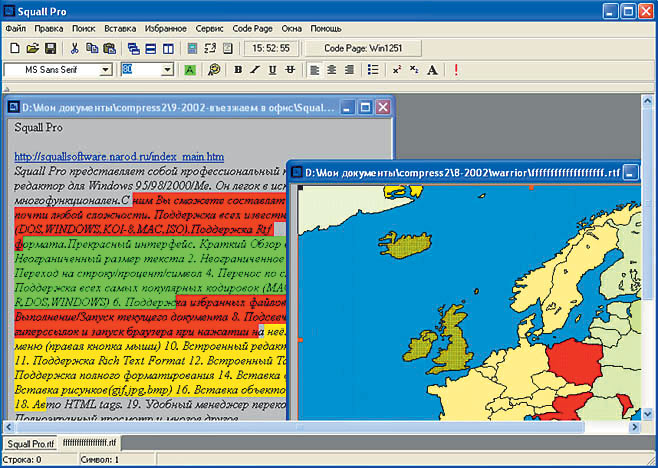Image resolution: width=658 pixels, height=468 pixels.
Task: Click the Open file folder icon
Action: point(32,48)
